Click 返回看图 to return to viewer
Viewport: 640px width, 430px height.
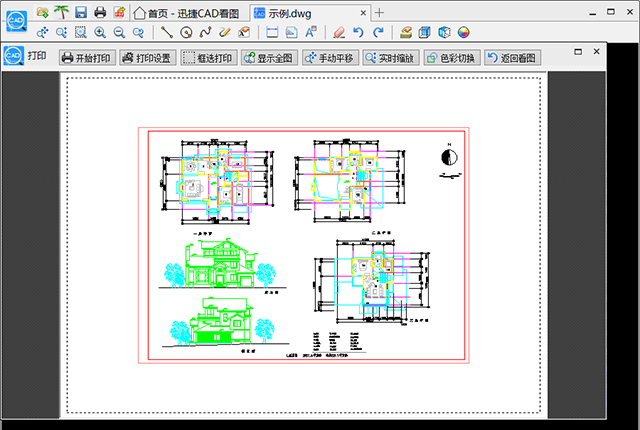pos(513,58)
